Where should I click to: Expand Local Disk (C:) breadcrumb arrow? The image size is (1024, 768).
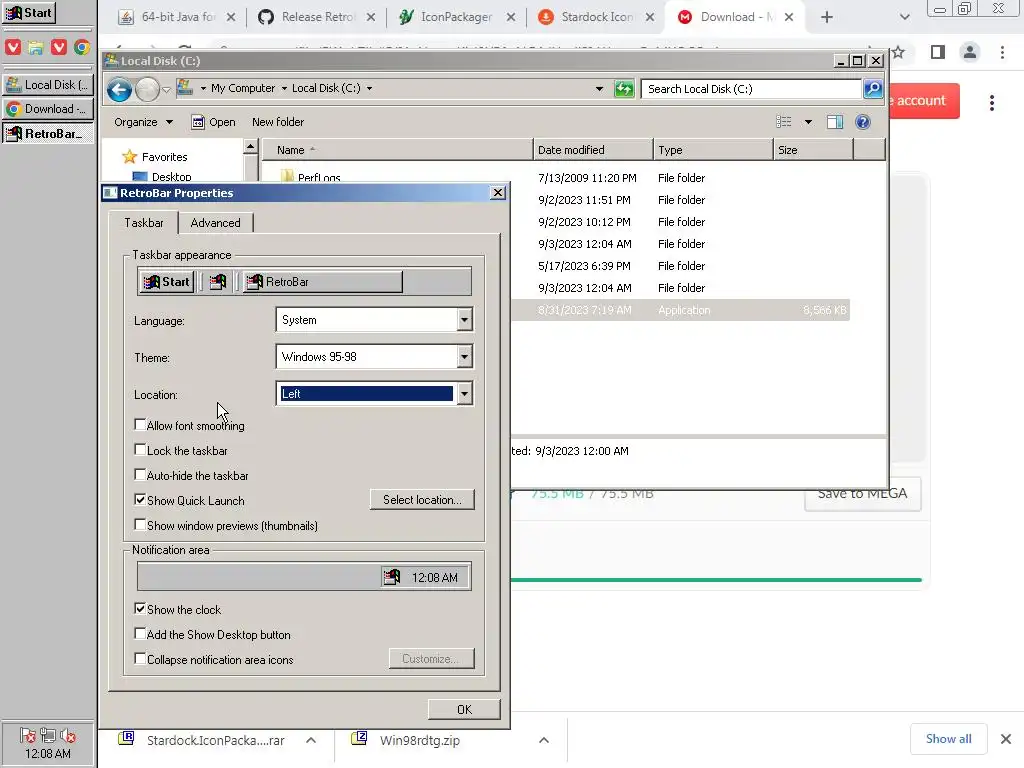(369, 88)
